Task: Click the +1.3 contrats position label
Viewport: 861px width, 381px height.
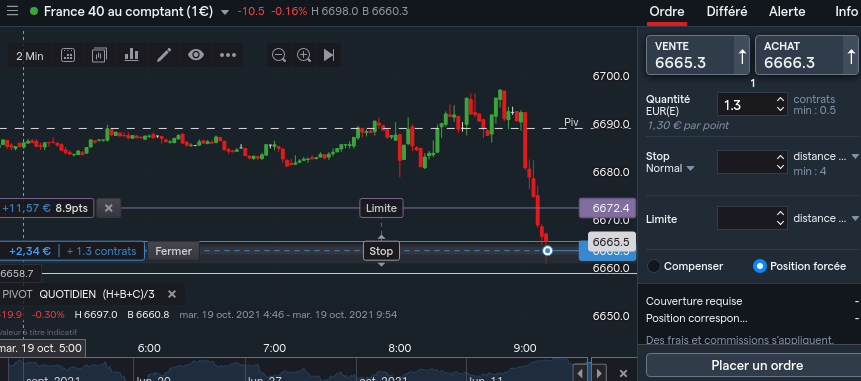Action: click(x=102, y=251)
